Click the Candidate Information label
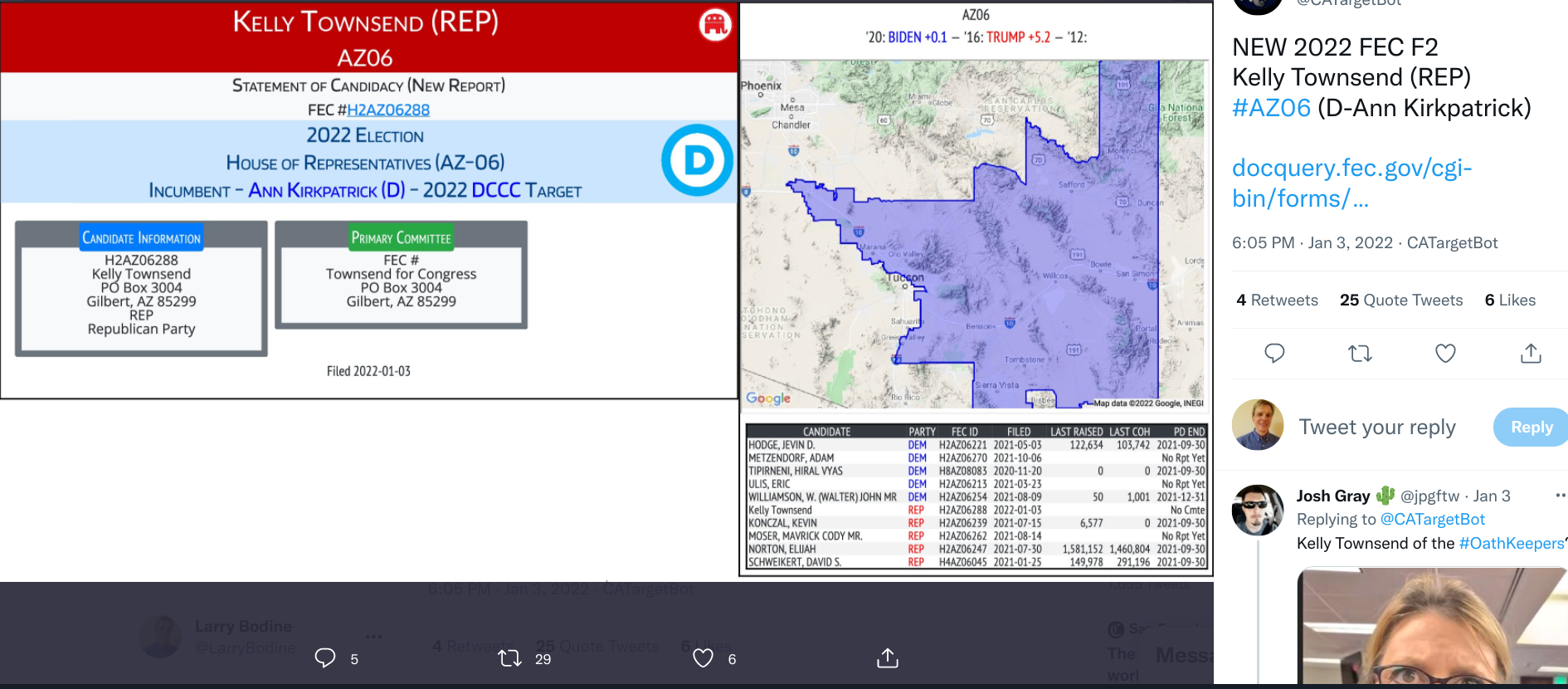This screenshot has height=689, width=1568. click(141, 238)
